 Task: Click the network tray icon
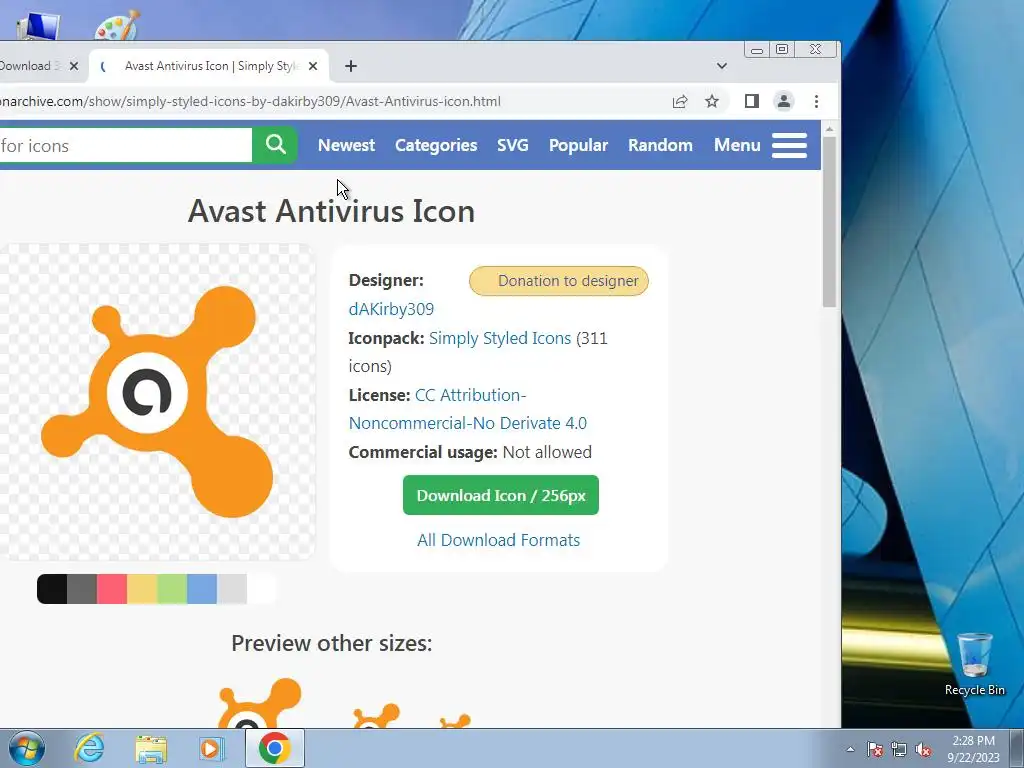[x=899, y=749]
